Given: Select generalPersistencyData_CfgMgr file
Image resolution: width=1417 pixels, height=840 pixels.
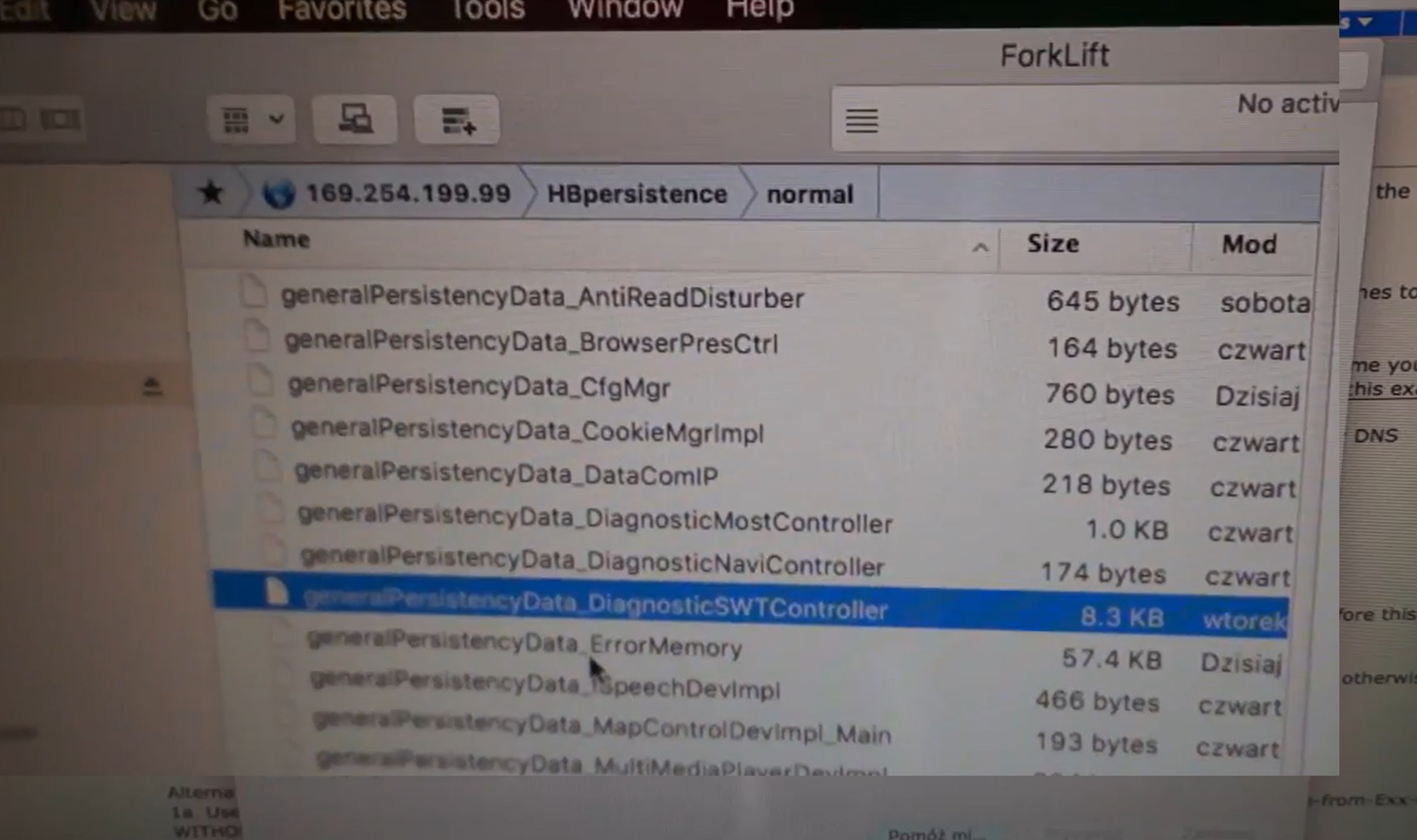Looking at the screenshot, I should [x=479, y=386].
